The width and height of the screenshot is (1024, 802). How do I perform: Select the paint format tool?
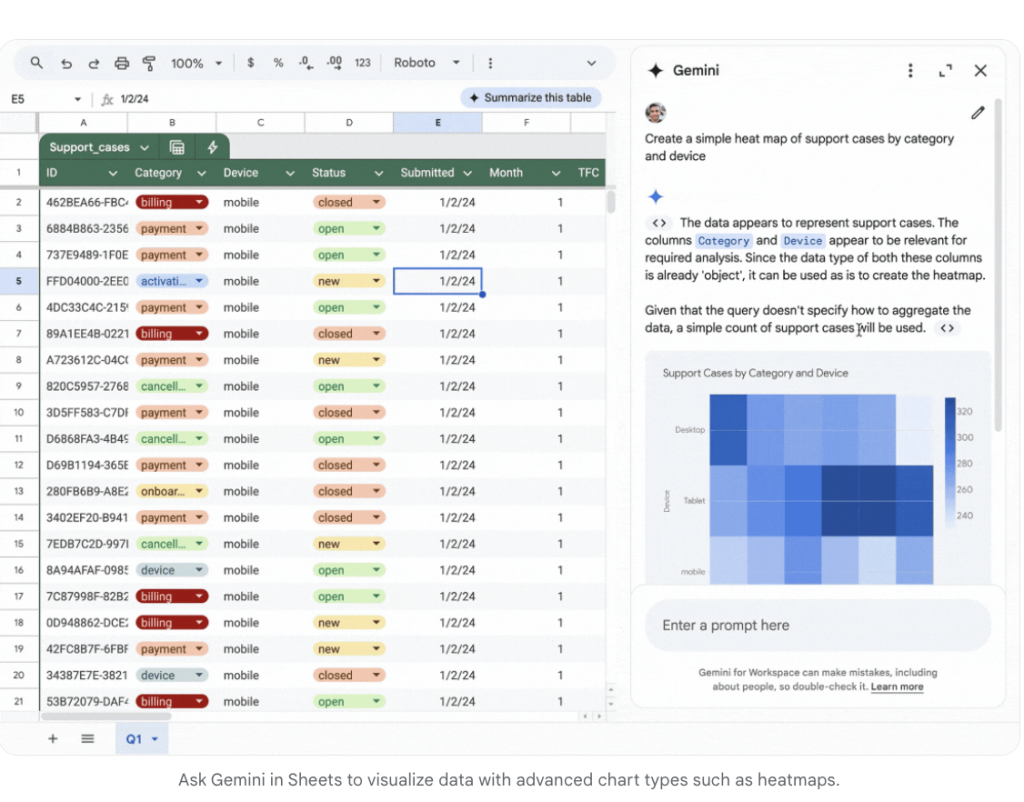(149, 63)
